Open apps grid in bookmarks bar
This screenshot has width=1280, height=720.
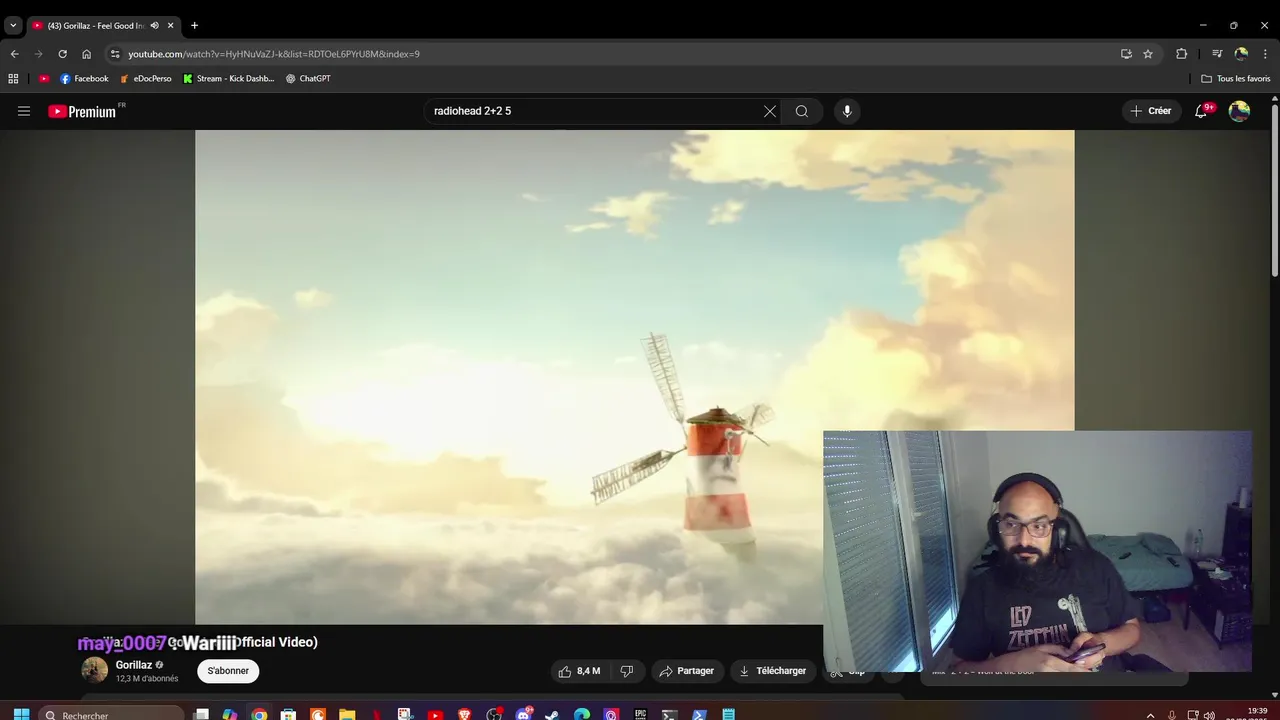click(x=13, y=78)
